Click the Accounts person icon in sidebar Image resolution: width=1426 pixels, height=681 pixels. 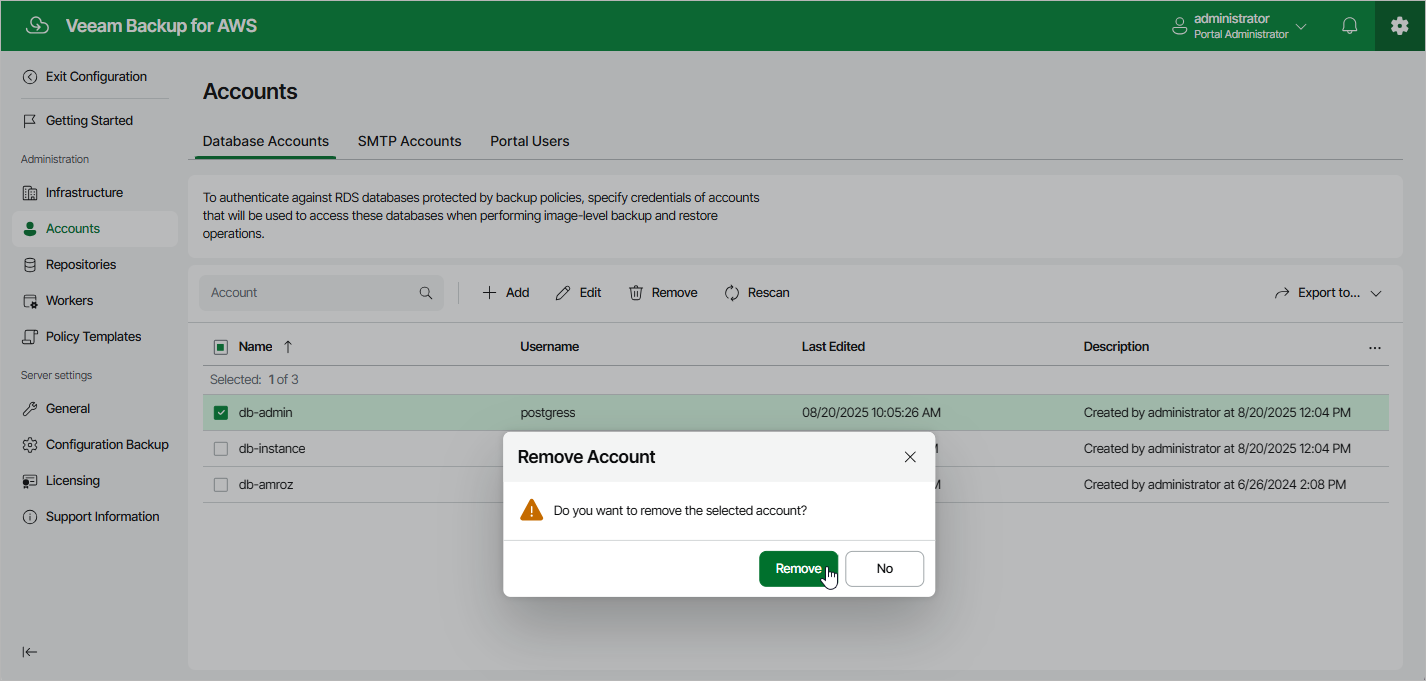[30, 229]
